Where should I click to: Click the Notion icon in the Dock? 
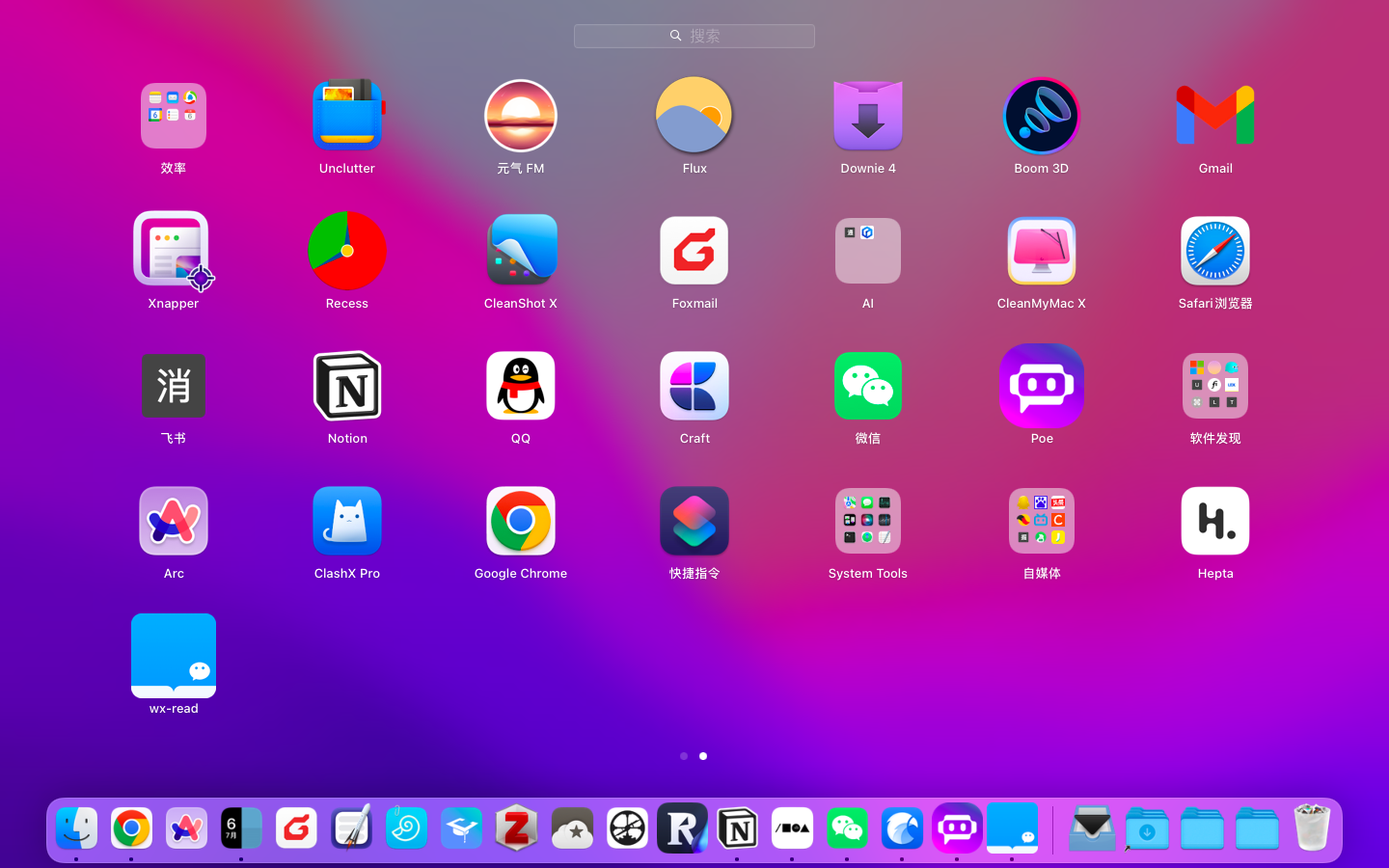[737, 828]
